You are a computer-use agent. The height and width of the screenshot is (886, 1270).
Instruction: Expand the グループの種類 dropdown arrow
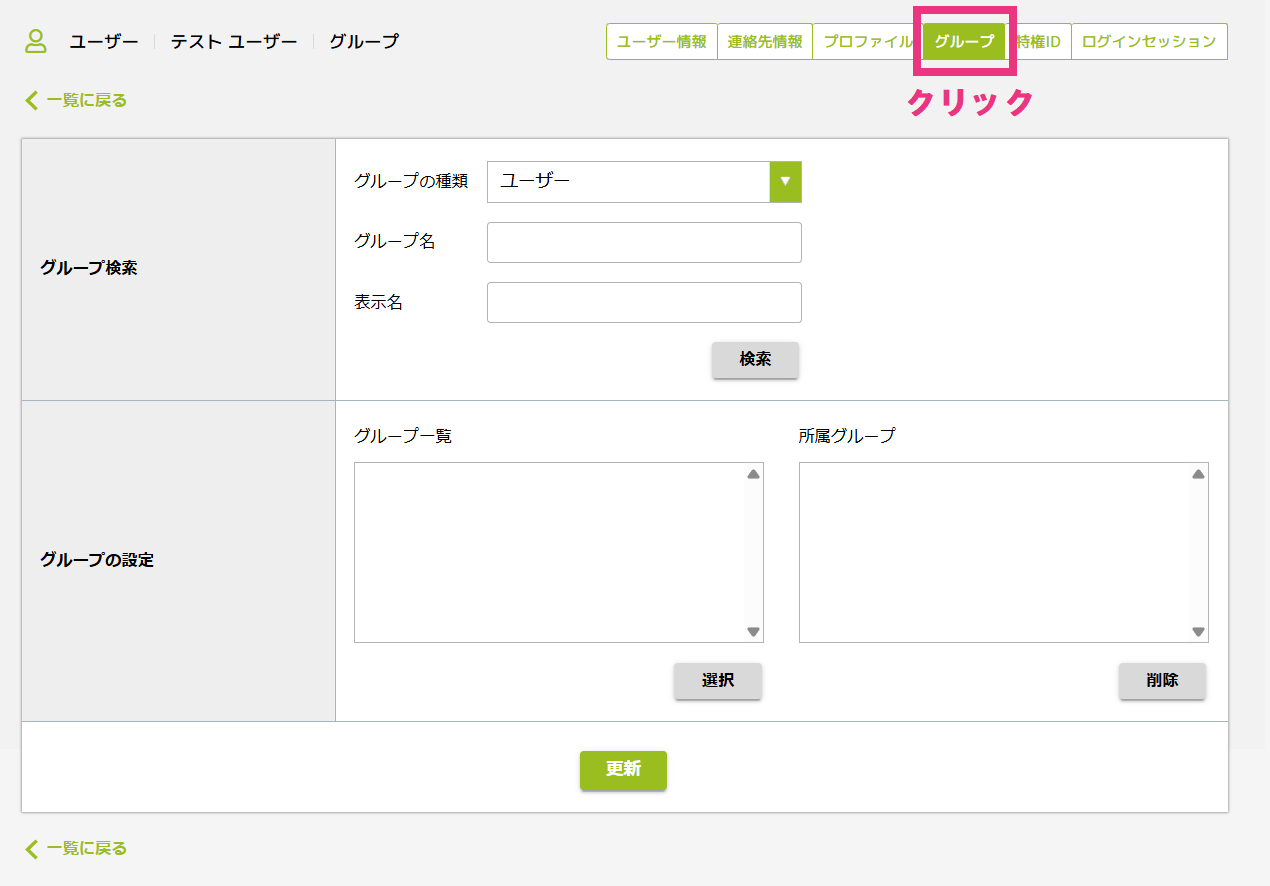point(785,182)
